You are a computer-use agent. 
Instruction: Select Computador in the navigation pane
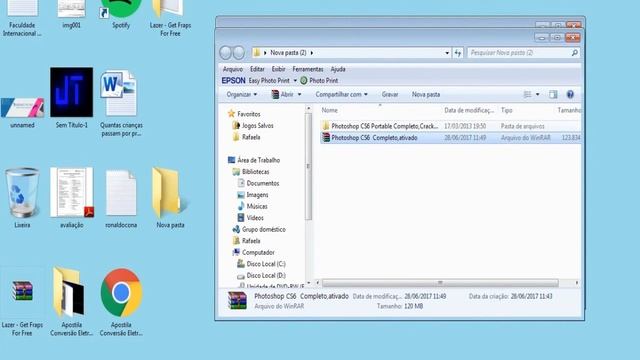pos(253,252)
